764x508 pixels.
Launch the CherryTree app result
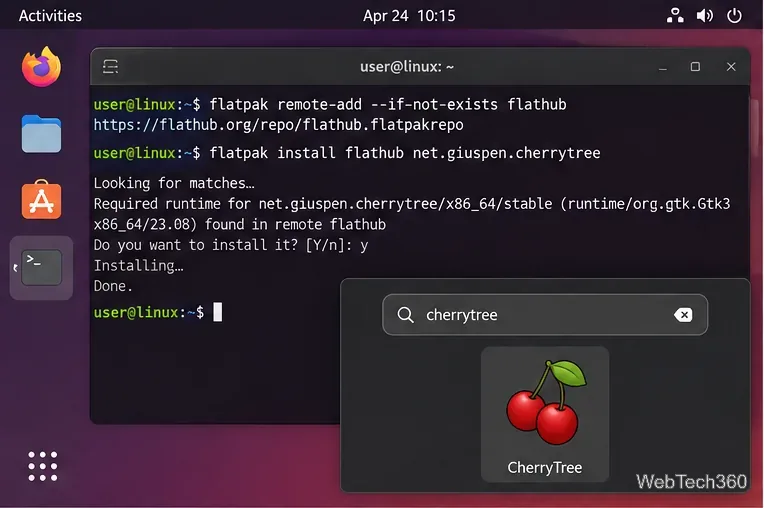pyautogui.click(x=545, y=414)
